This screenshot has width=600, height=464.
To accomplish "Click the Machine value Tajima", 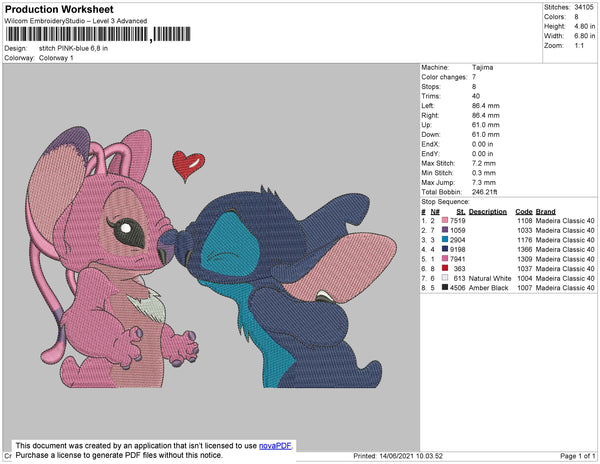I will pos(483,67).
